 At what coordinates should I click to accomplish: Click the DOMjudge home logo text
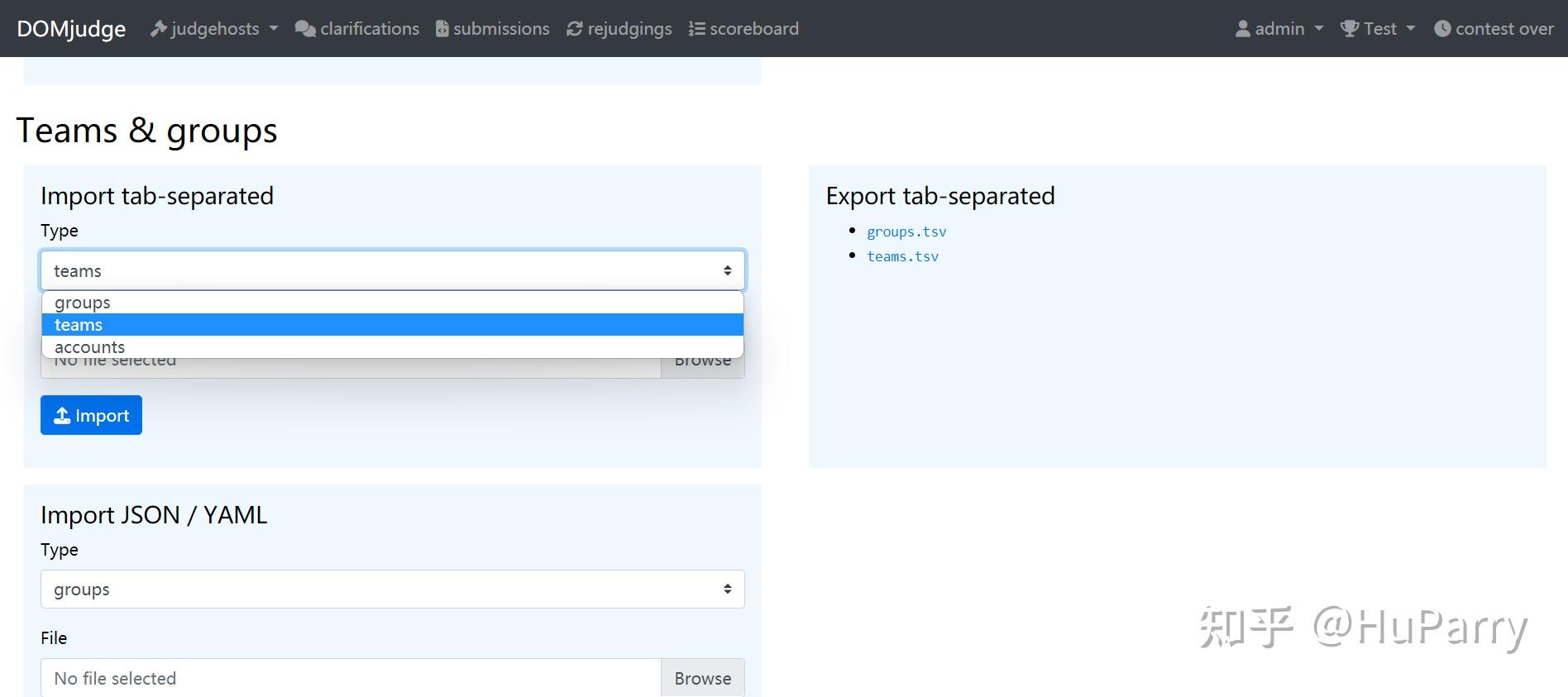click(x=71, y=29)
